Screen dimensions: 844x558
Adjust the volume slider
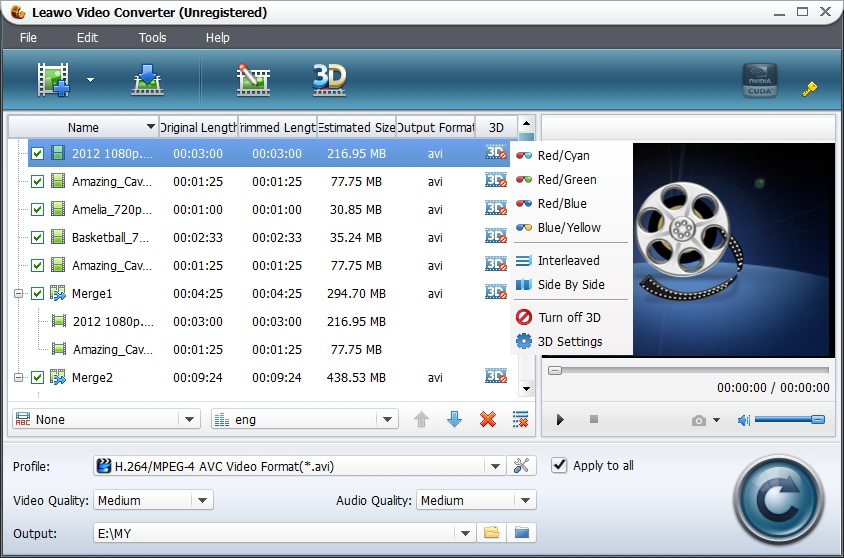(x=789, y=420)
